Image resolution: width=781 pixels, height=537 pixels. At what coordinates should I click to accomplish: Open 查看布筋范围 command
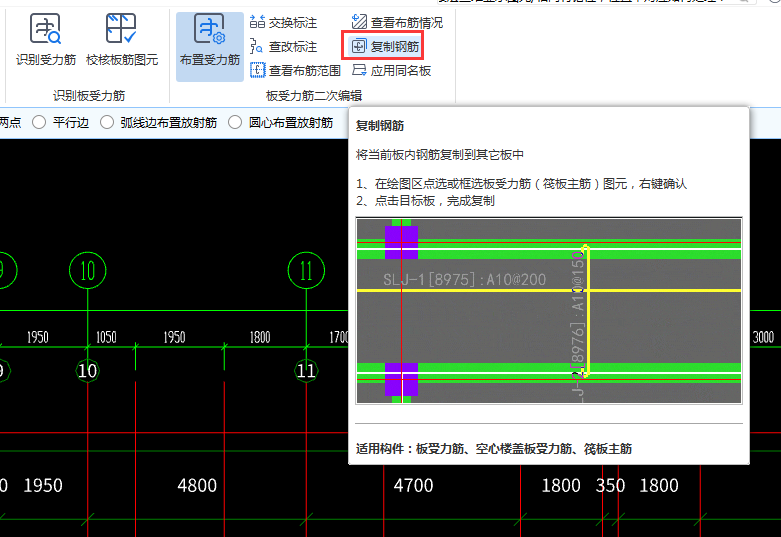[295, 71]
